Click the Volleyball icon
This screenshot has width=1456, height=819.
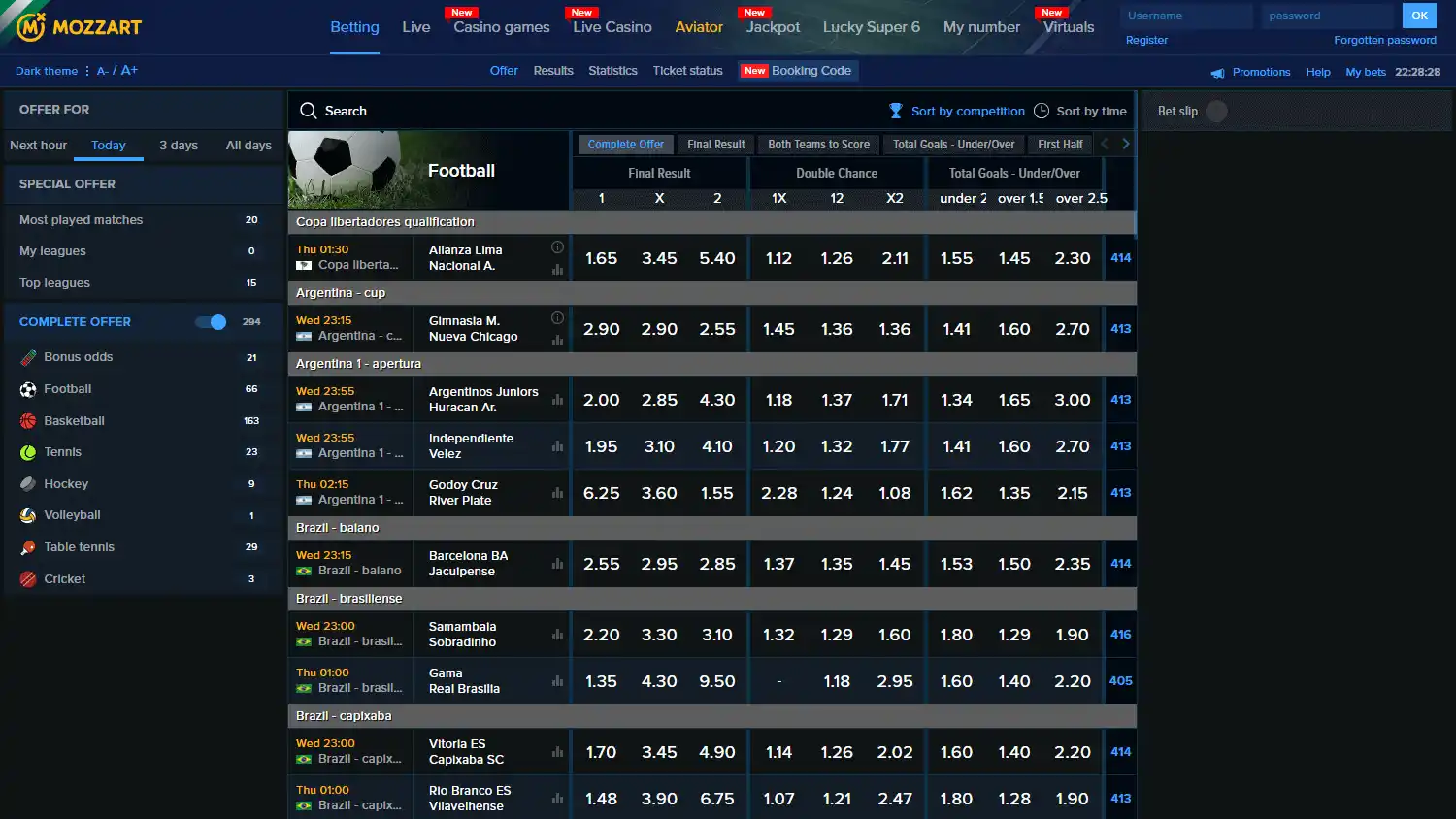[28, 515]
